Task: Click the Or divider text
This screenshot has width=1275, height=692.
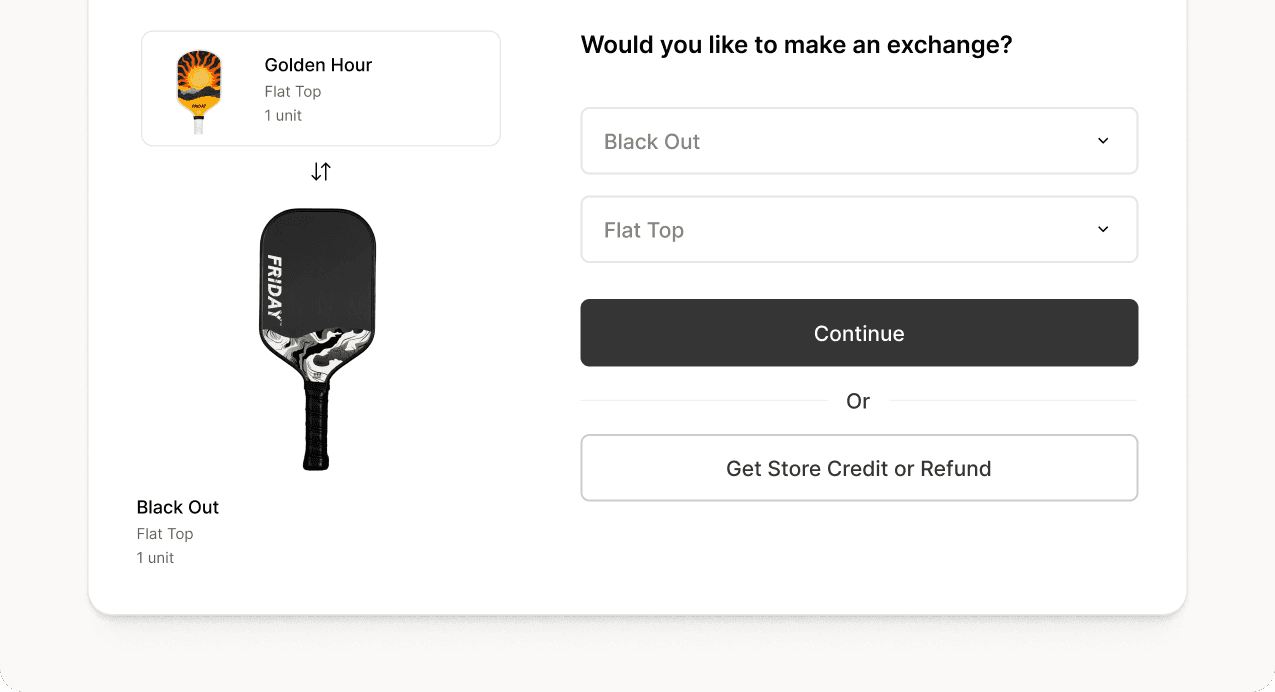Action: [858, 401]
